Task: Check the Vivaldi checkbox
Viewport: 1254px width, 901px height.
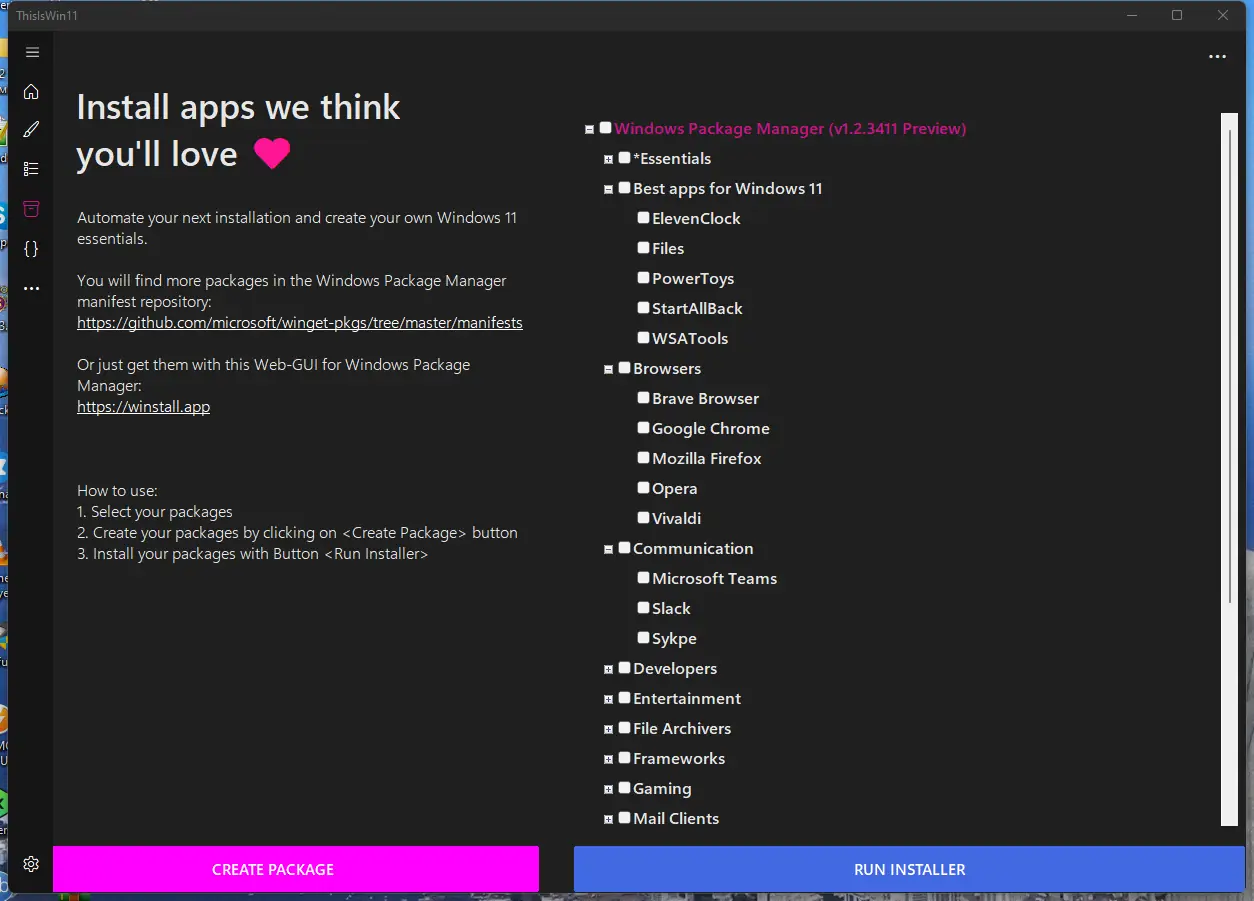Action: [643, 518]
